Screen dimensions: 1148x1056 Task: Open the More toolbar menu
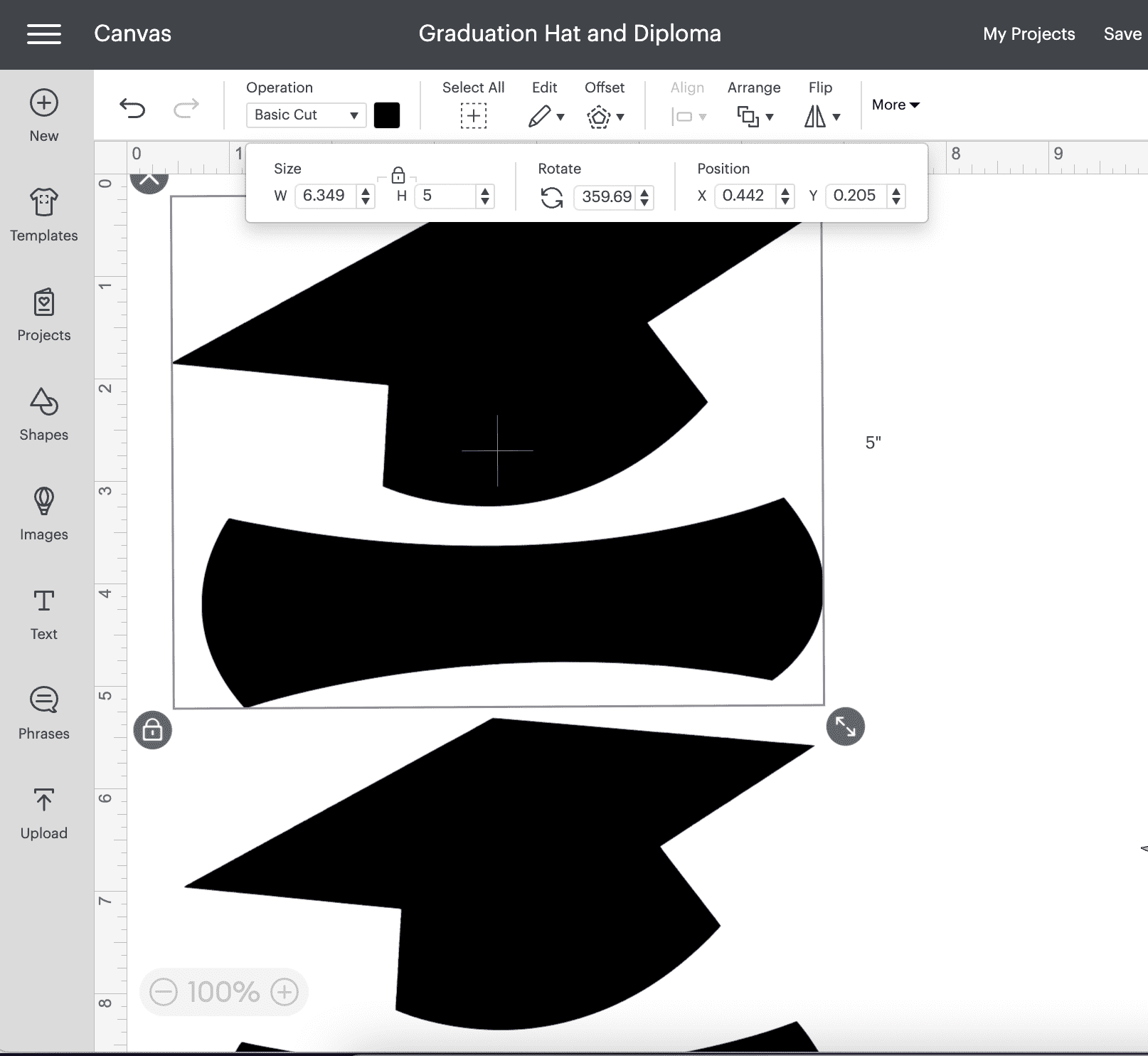point(896,105)
